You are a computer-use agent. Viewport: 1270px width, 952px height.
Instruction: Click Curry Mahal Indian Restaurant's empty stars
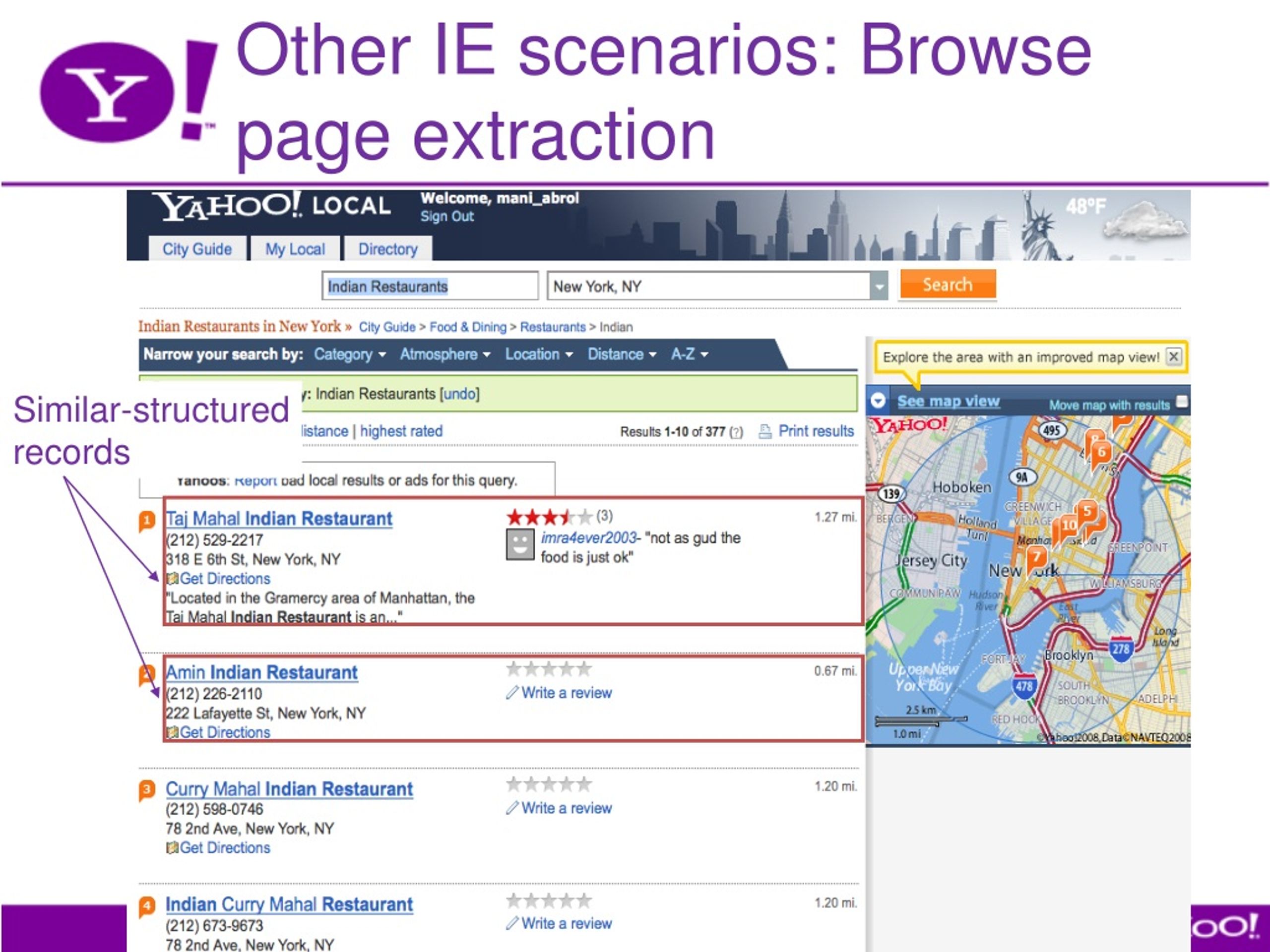click(x=549, y=784)
